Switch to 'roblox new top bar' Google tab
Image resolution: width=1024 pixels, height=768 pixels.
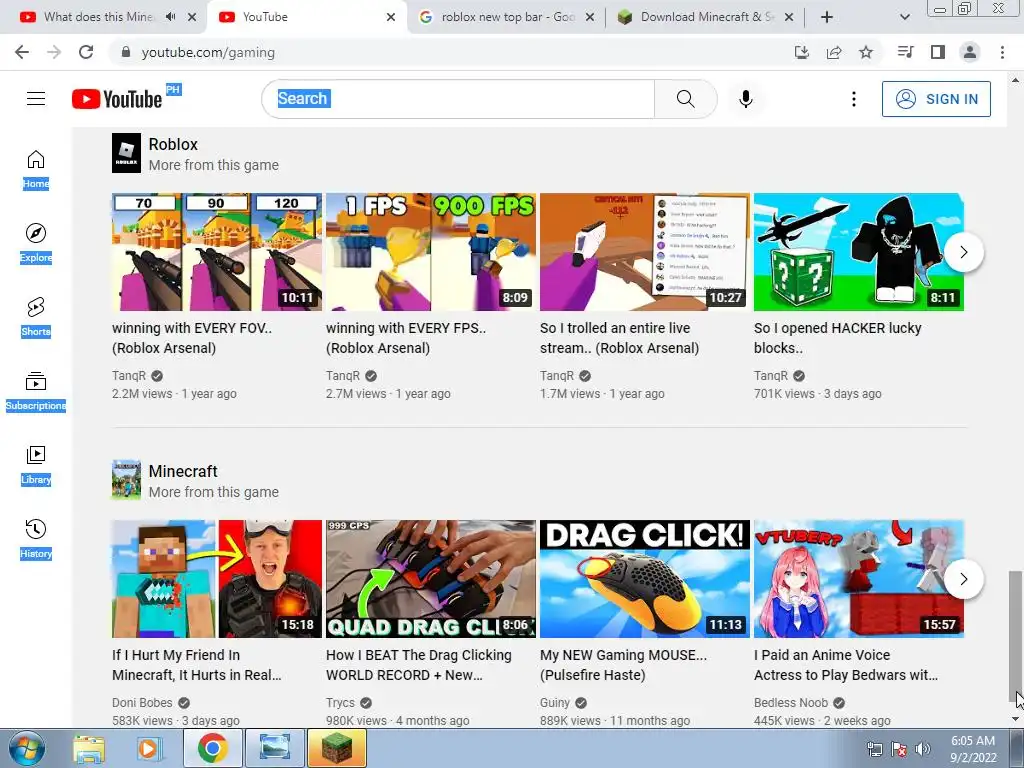507,17
